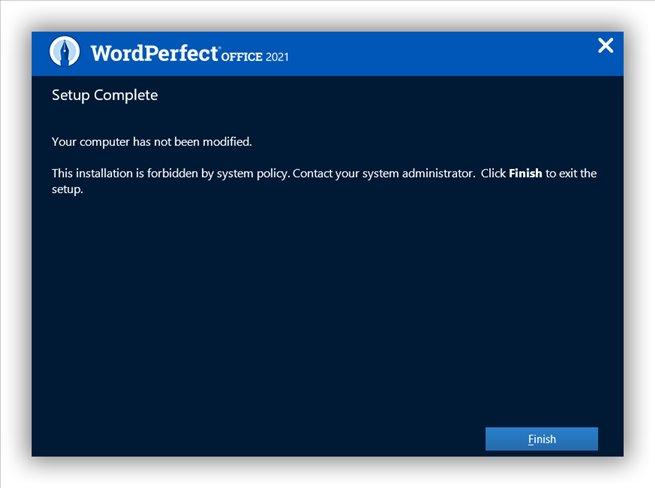Click the Finish button

[x=541, y=439]
